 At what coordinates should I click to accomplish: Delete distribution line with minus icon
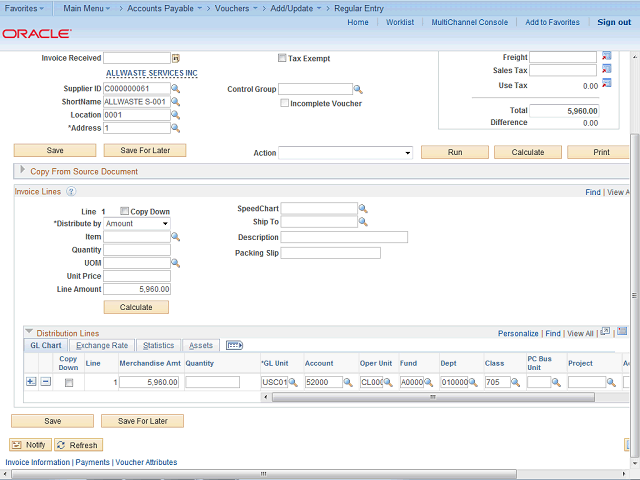(x=45, y=382)
